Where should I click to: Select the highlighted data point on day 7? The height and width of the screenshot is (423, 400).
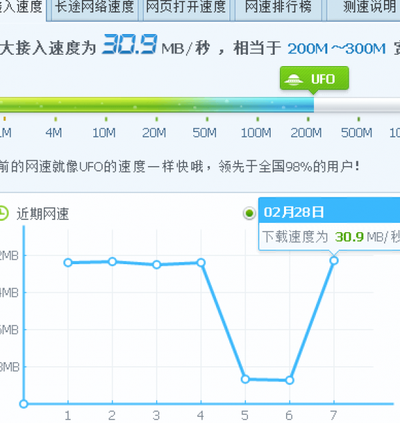334,260
